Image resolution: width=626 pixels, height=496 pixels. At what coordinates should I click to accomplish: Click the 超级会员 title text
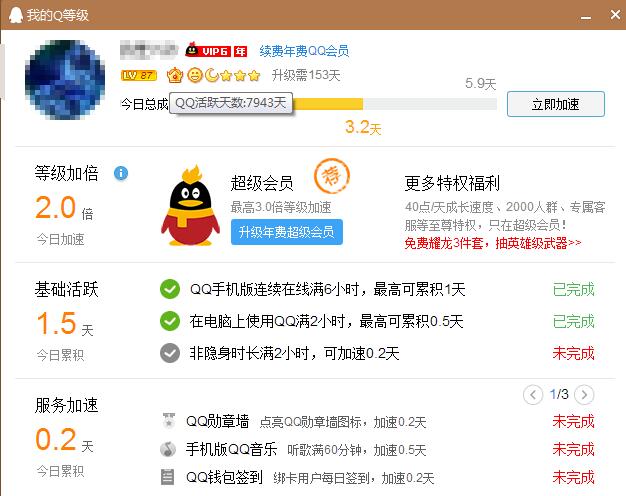click(262, 183)
